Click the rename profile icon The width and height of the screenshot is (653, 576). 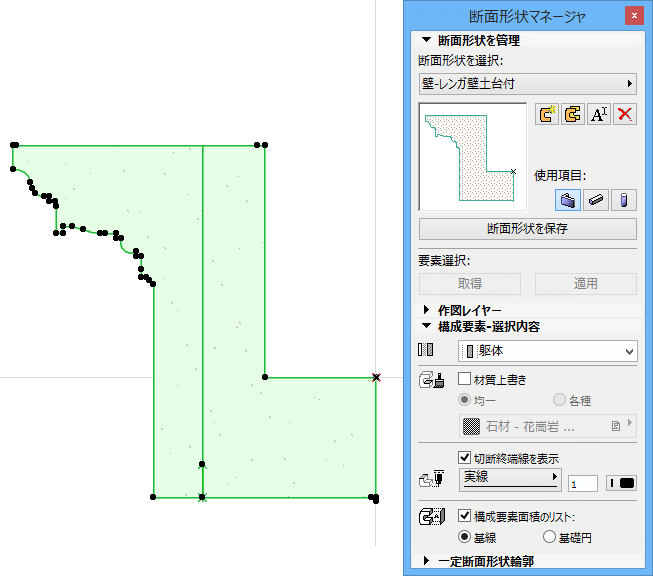pyautogui.click(x=599, y=114)
